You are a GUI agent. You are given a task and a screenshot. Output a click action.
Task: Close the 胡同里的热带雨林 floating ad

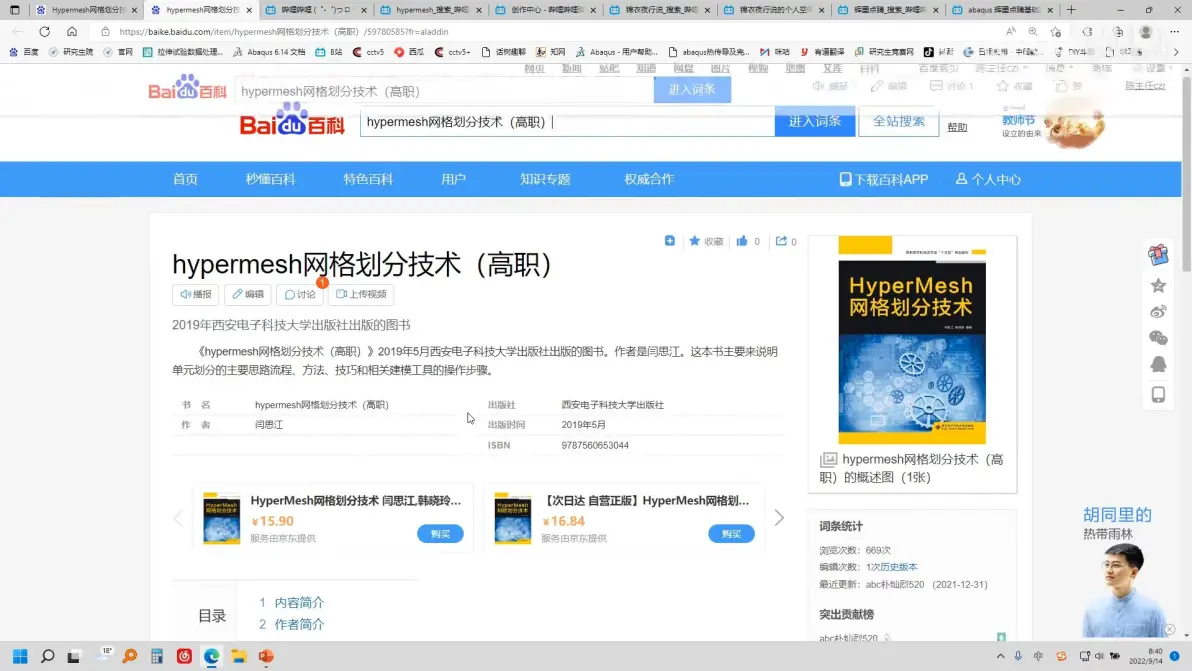click(1170, 630)
